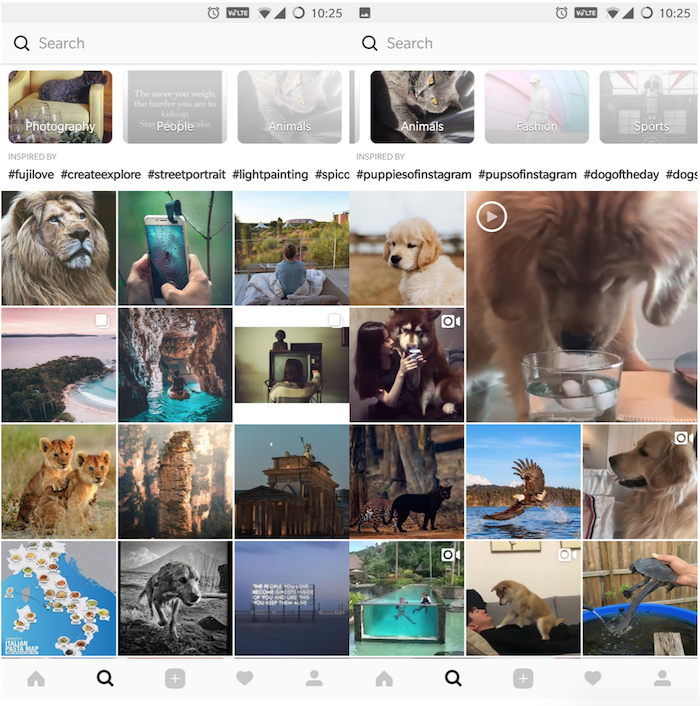Click the play icon on the dog video
The width and height of the screenshot is (700, 706).
491,216
